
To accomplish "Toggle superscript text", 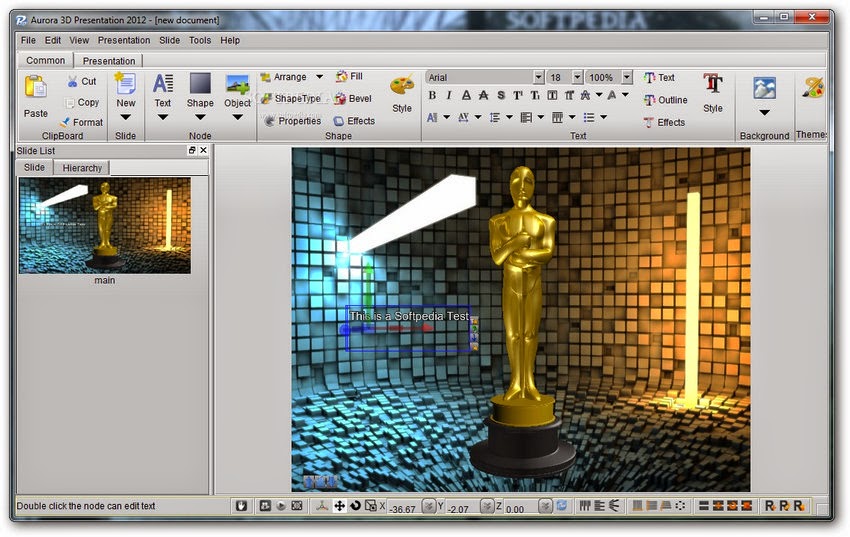I will point(518,95).
